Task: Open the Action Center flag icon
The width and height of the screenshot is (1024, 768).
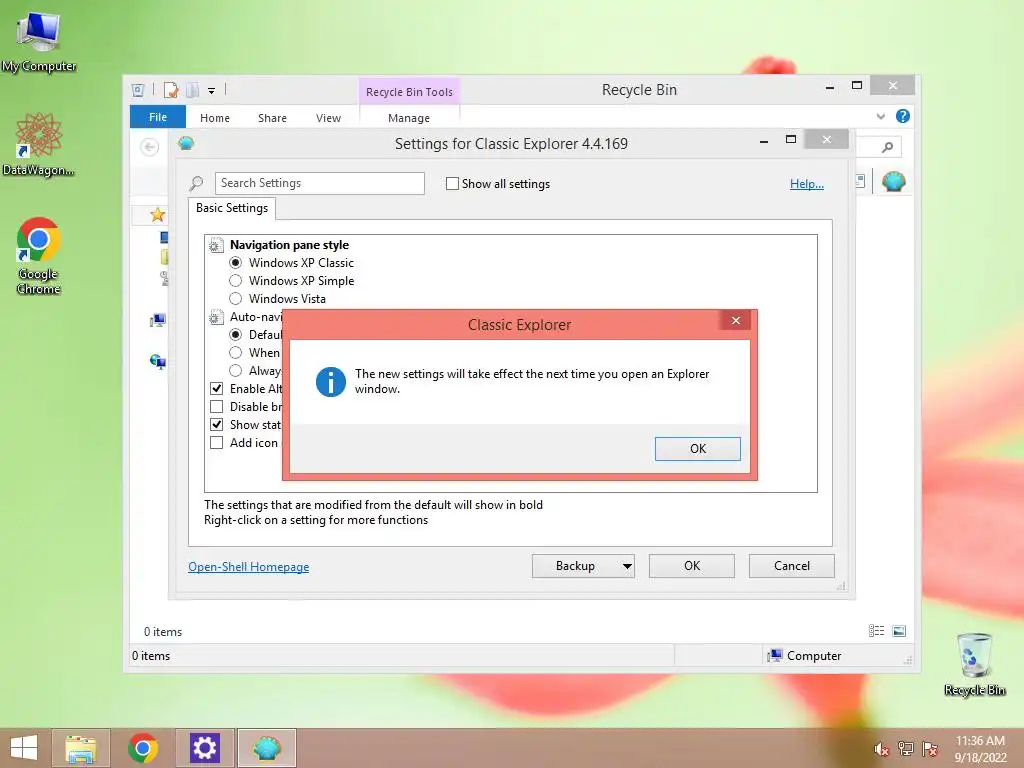Action: (x=930, y=749)
